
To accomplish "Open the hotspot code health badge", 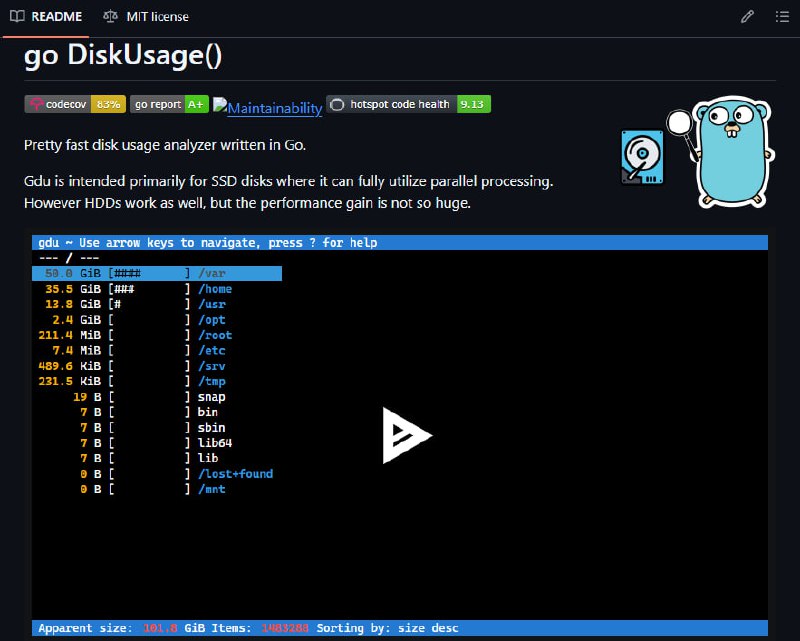I will pyautogui.click(x=408, y=104).
